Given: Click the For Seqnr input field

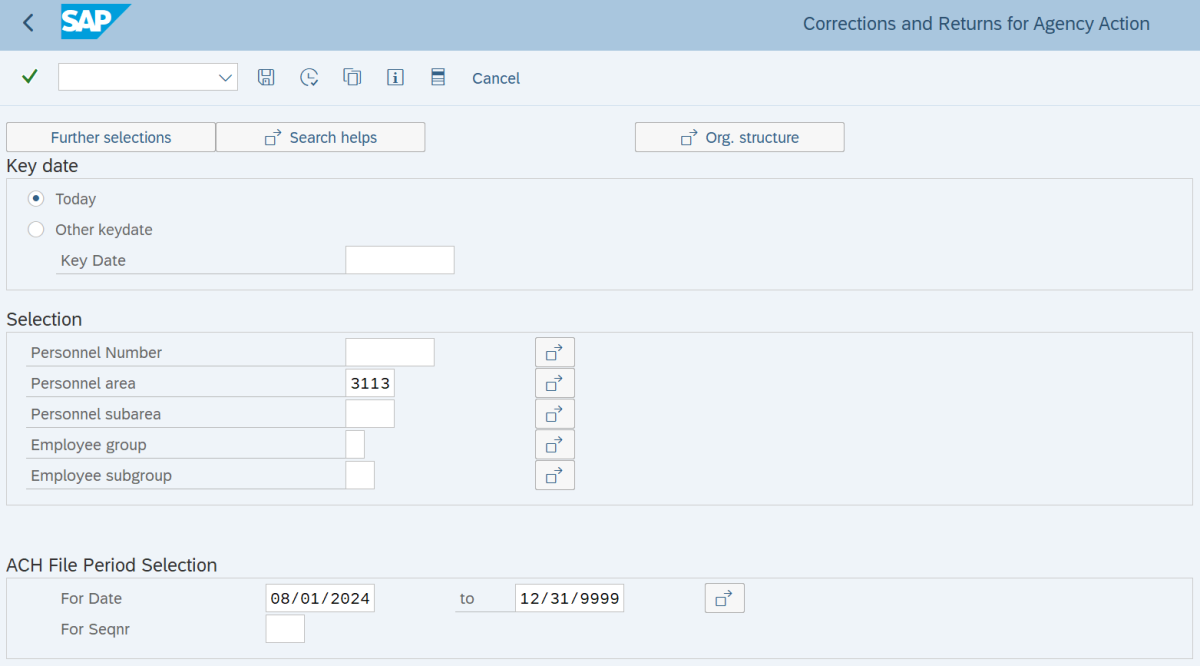Looking at the screenshot, I should pyautogui.click(x=285, y=629).
